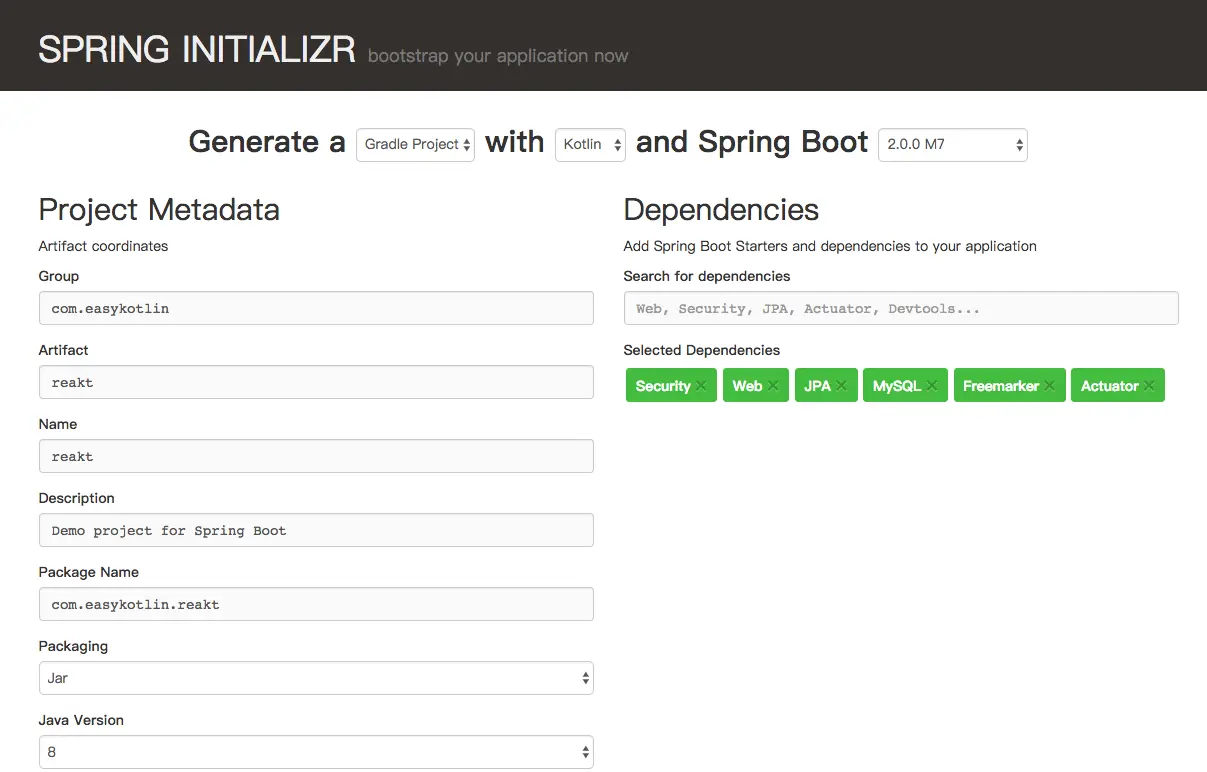Image resolution: width=1207 pixels, height=772 pixels.
Task: Open the Spring Boot 2.0.0 M7 version dropdown
Action: click(x=953, y=144)
